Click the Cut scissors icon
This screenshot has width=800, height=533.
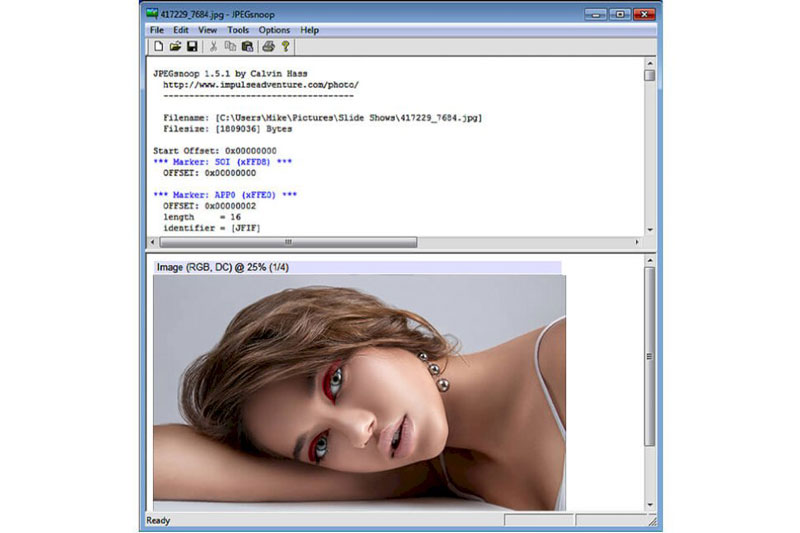[x=213, y=46]
